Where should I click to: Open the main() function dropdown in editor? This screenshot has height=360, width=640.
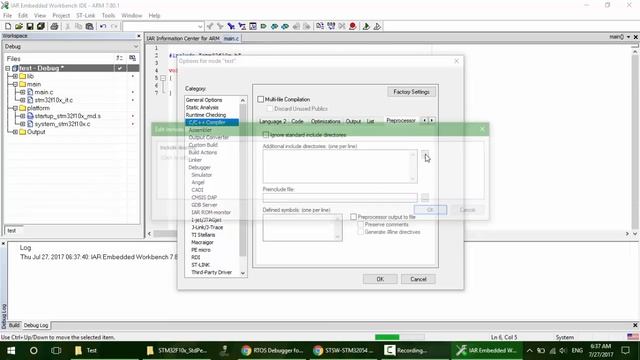point(628,37)
